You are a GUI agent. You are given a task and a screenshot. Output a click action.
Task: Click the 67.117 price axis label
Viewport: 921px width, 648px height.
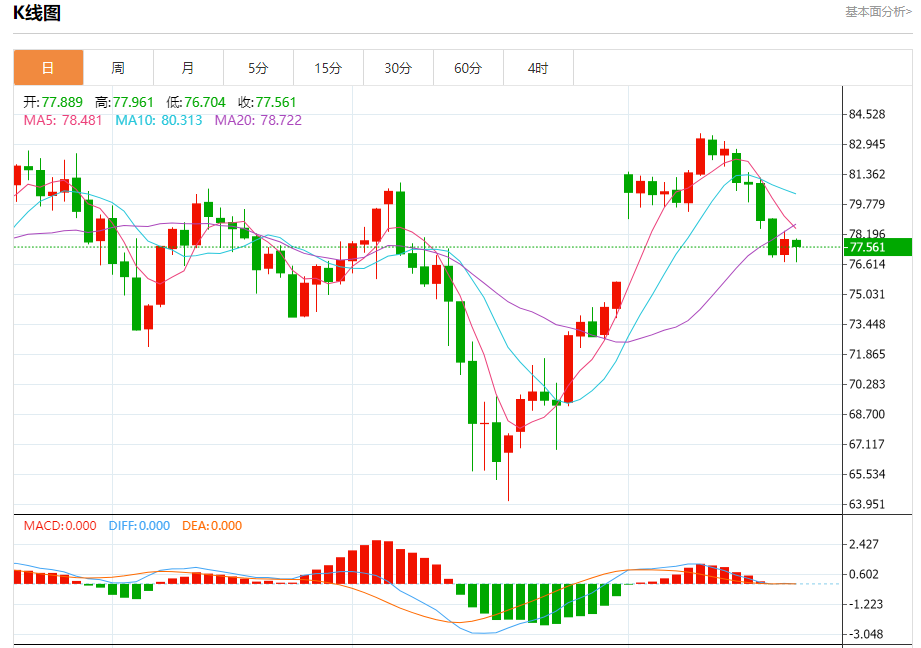(x=867, y=444)
